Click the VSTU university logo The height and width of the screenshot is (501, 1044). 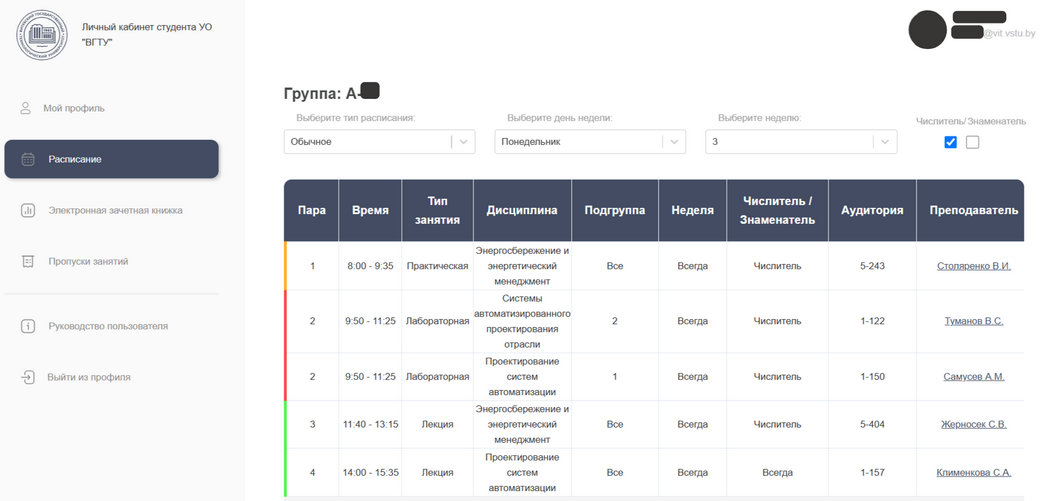[41, 34]
